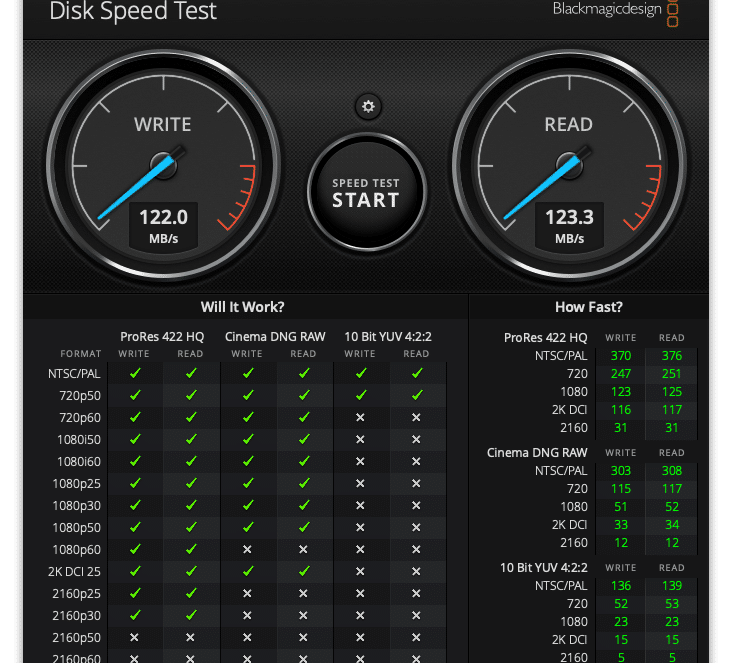The image size is (732, 663).
Task: Click the 123.3 MB/s read speed readout
Action: (570, 226)
